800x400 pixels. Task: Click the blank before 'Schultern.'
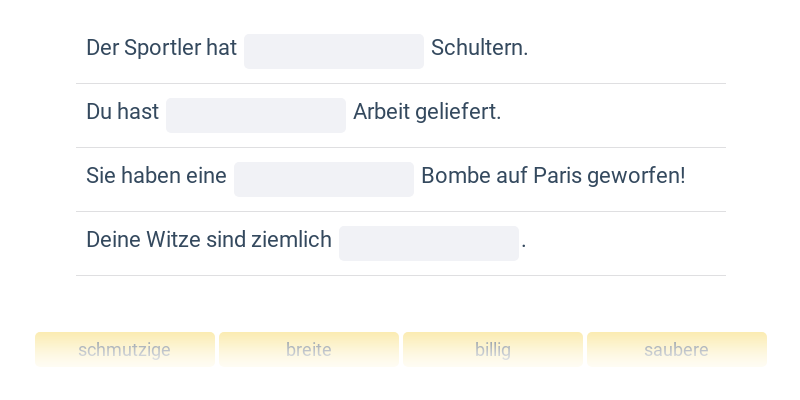(334, 52)
